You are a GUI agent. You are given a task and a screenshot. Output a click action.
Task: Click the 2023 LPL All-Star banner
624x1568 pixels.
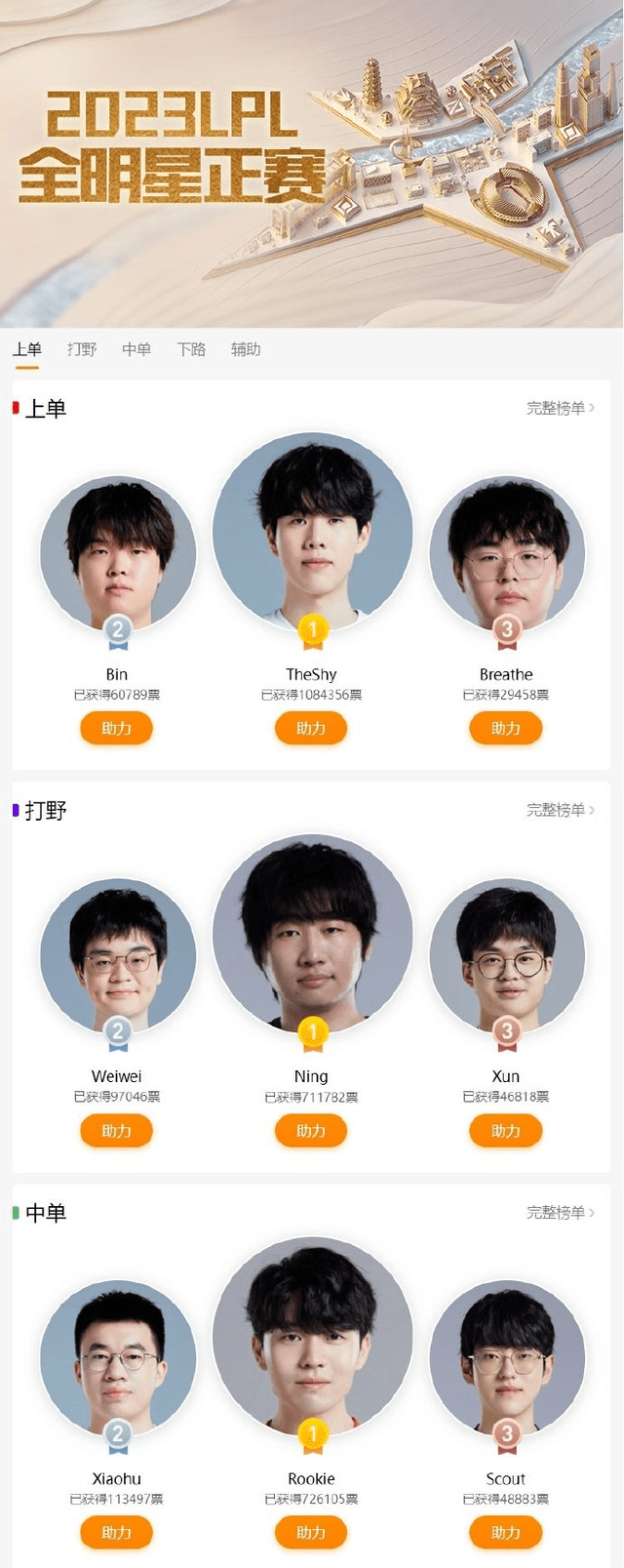(x=312, y=164)
